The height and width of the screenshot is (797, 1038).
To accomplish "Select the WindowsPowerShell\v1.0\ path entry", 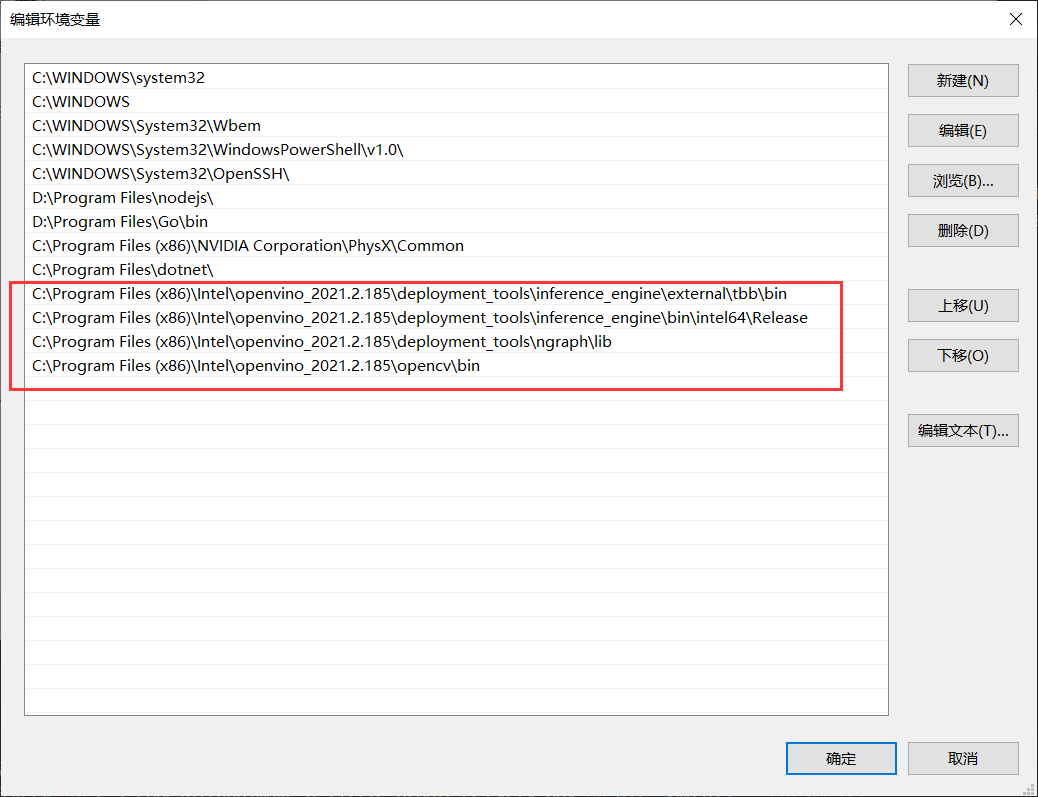I will tap(217, 150).
